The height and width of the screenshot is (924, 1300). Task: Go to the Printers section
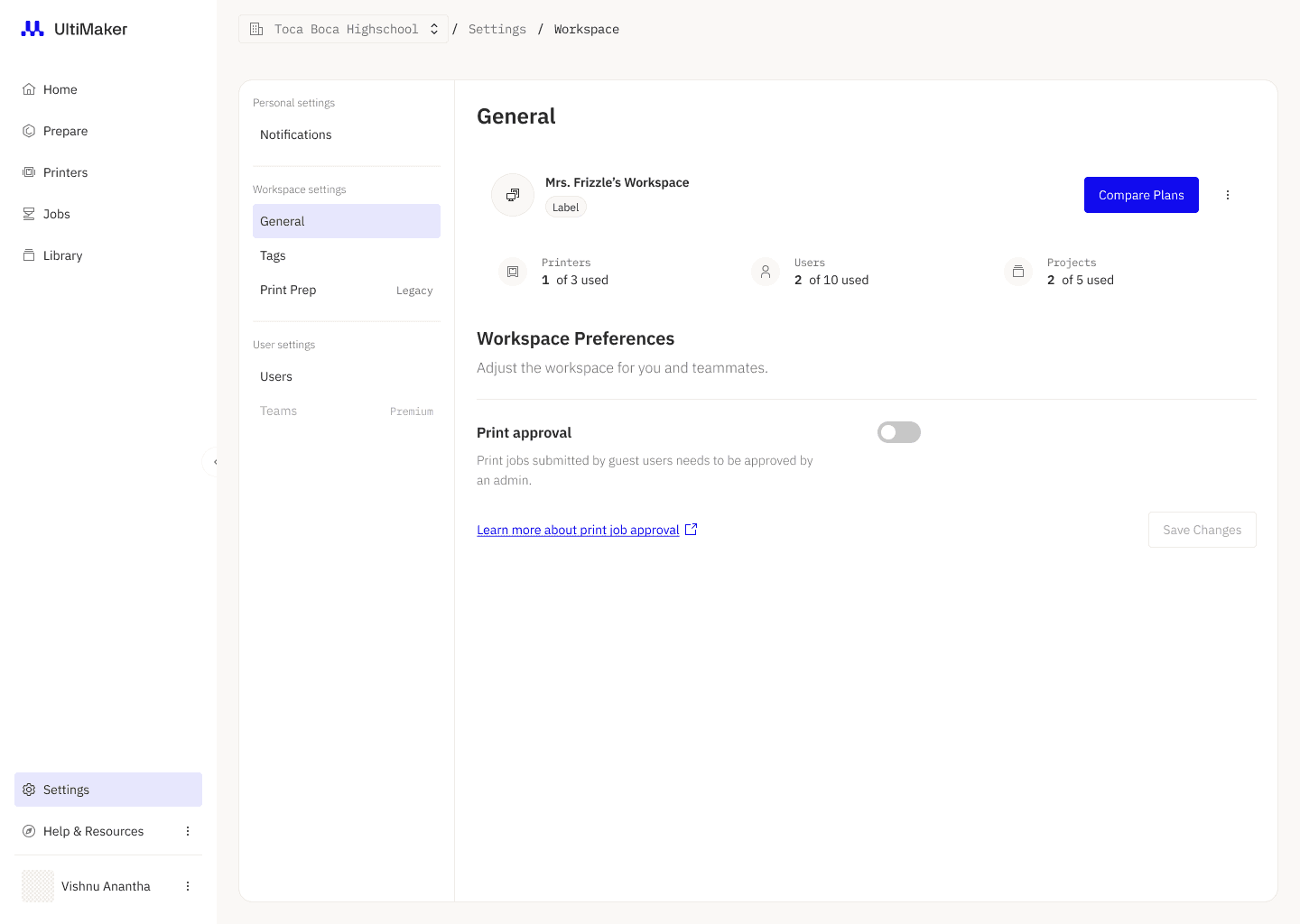[x=108, y=172]
